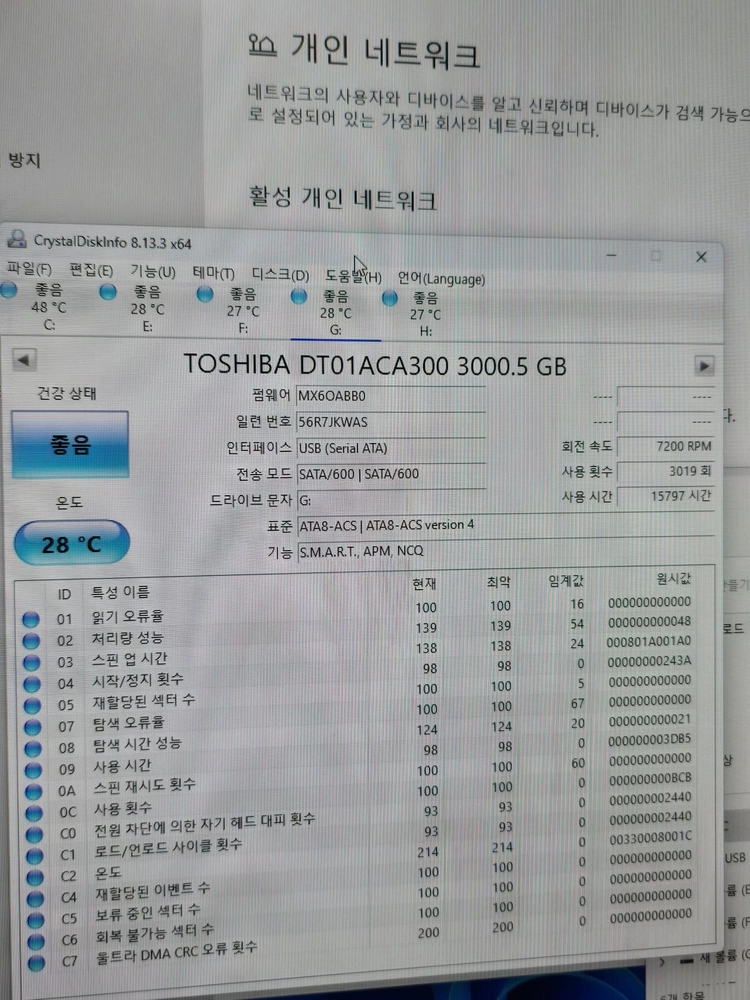This screenshot has width=750, height=1000.
Task: Click the ID column header
Action: 64,594
